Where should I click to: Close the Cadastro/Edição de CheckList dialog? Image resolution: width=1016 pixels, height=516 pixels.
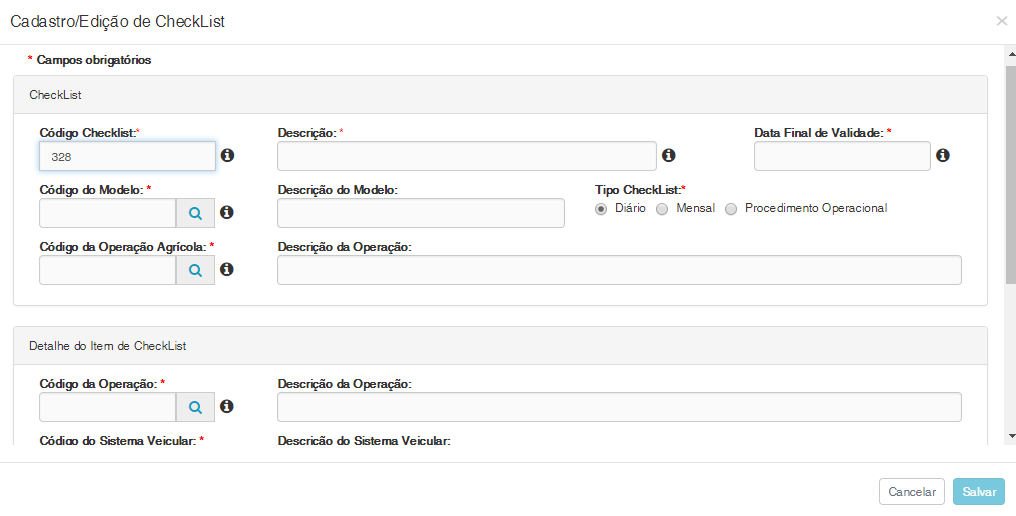tap(1002, 21)
